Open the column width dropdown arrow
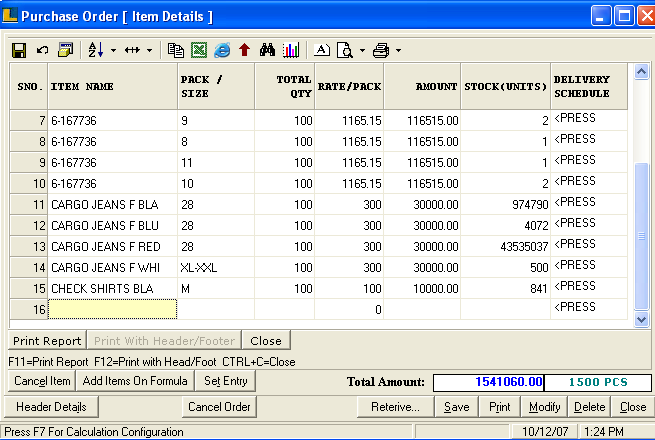Screen dimensions: 655x440 pyautogui.click(x=150, y=51)
